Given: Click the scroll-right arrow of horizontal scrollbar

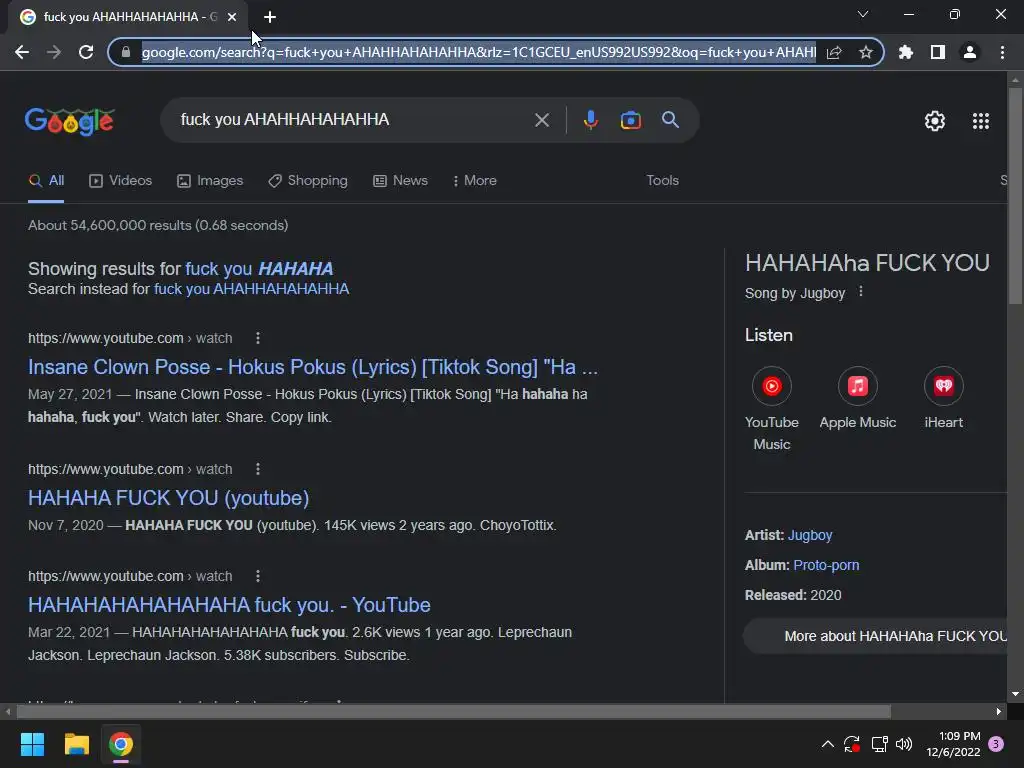Looking at the screenshot, I should click(999, 712).
